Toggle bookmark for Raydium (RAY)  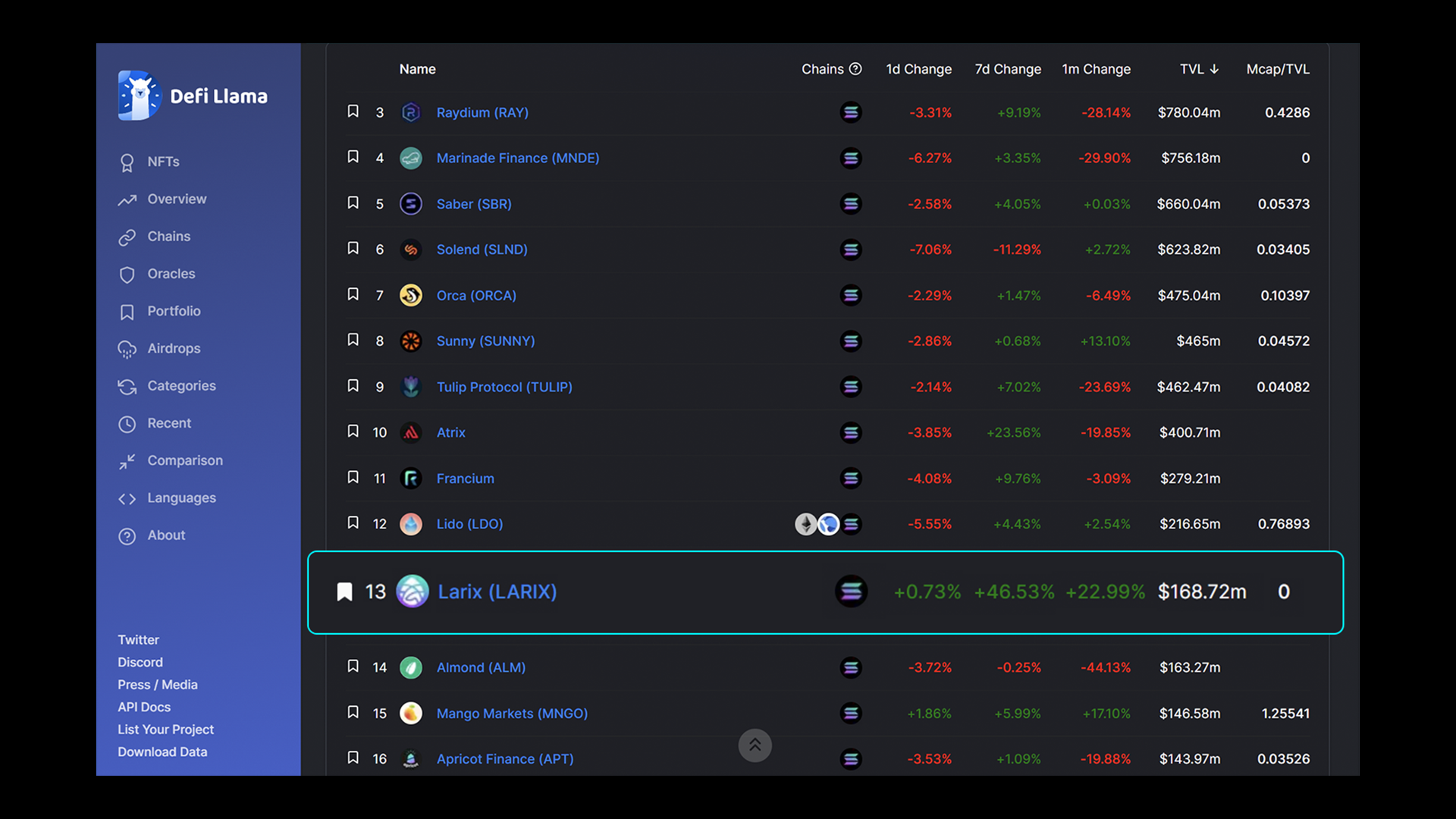353,111
